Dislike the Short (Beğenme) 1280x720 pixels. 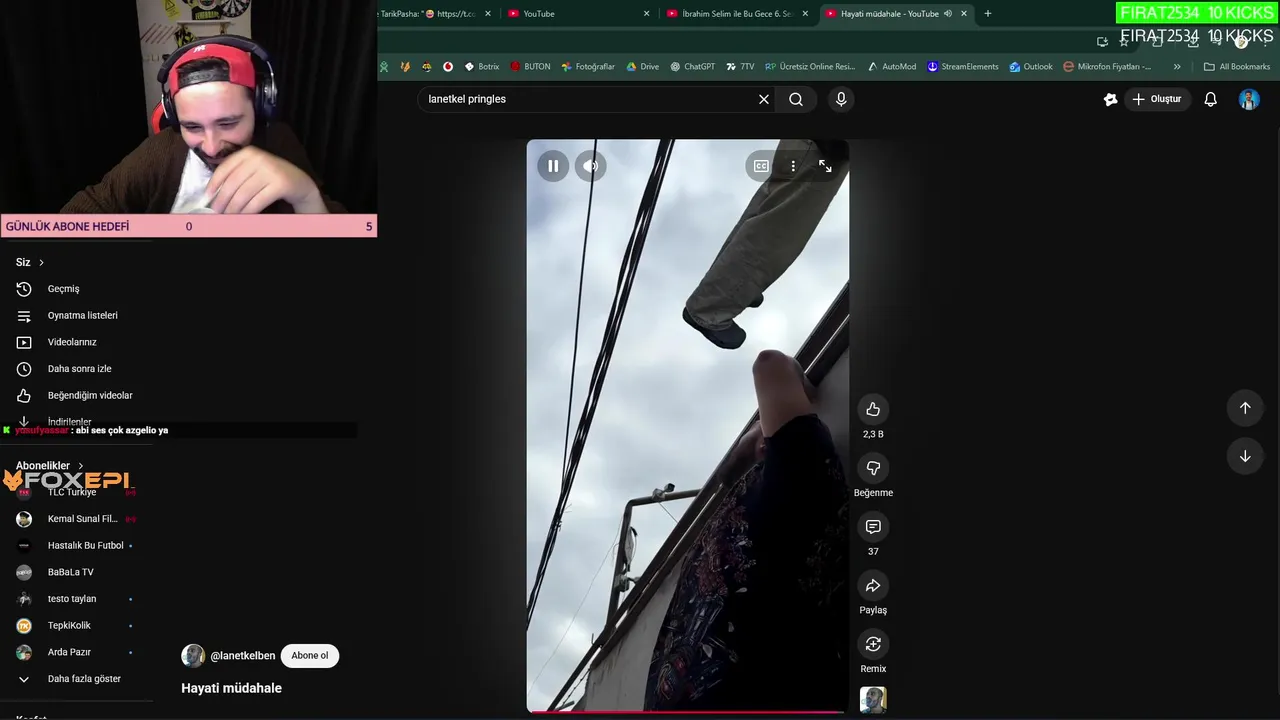pos(873,468)
